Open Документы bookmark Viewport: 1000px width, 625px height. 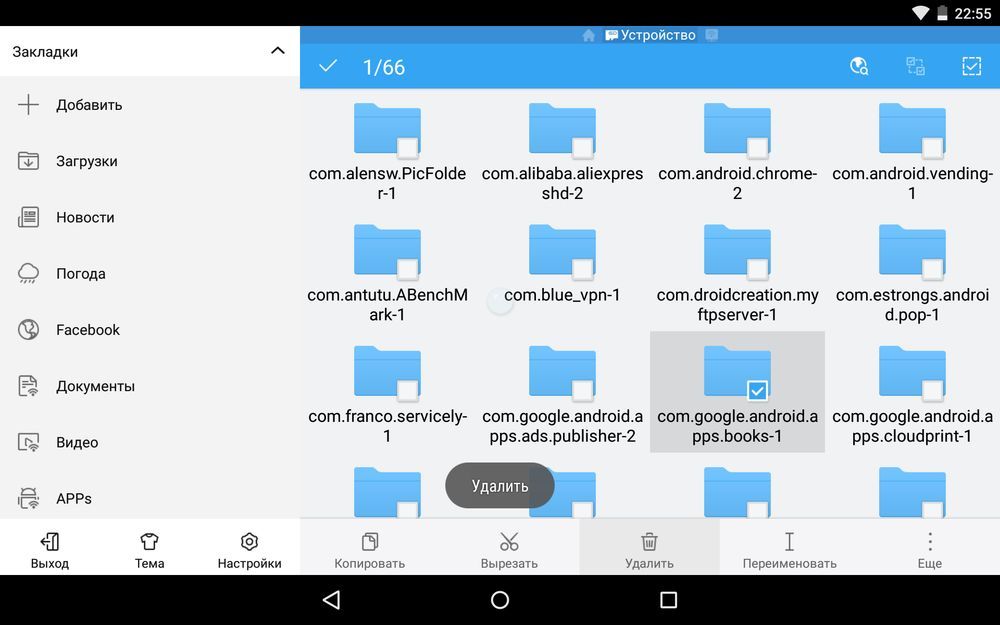coord(150,386)
